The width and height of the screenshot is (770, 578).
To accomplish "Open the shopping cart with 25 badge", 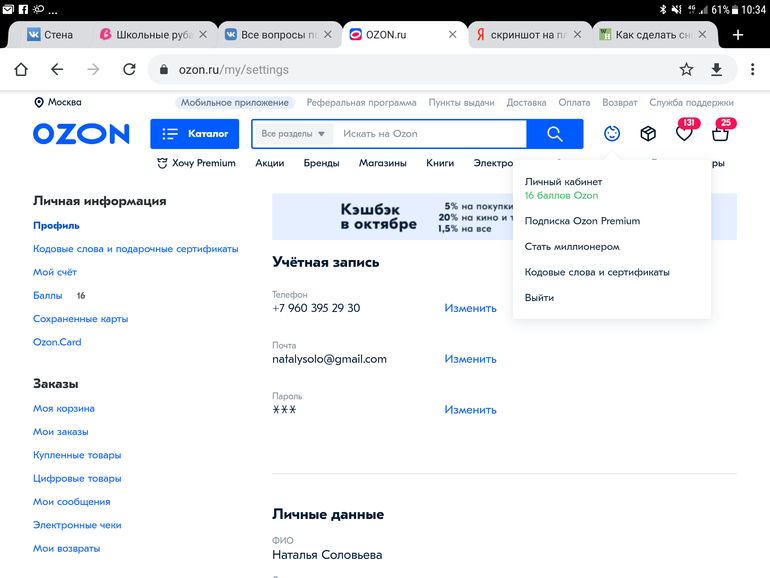I will 720,133.
